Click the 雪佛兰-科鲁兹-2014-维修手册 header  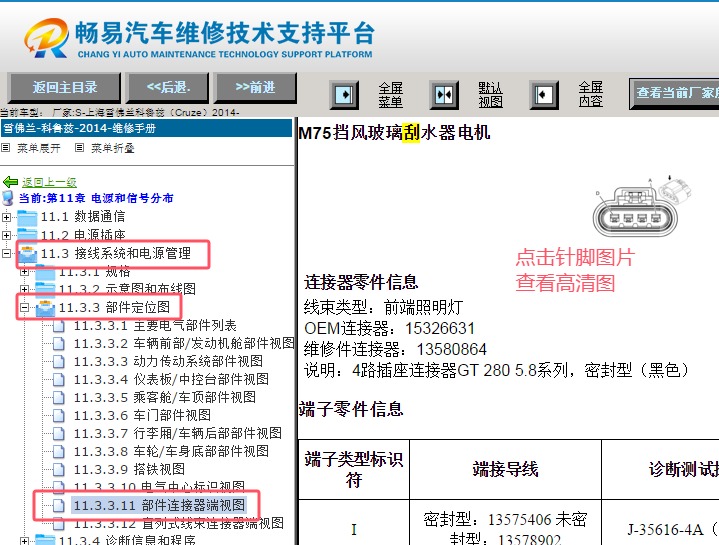click(x=146, y=128)
